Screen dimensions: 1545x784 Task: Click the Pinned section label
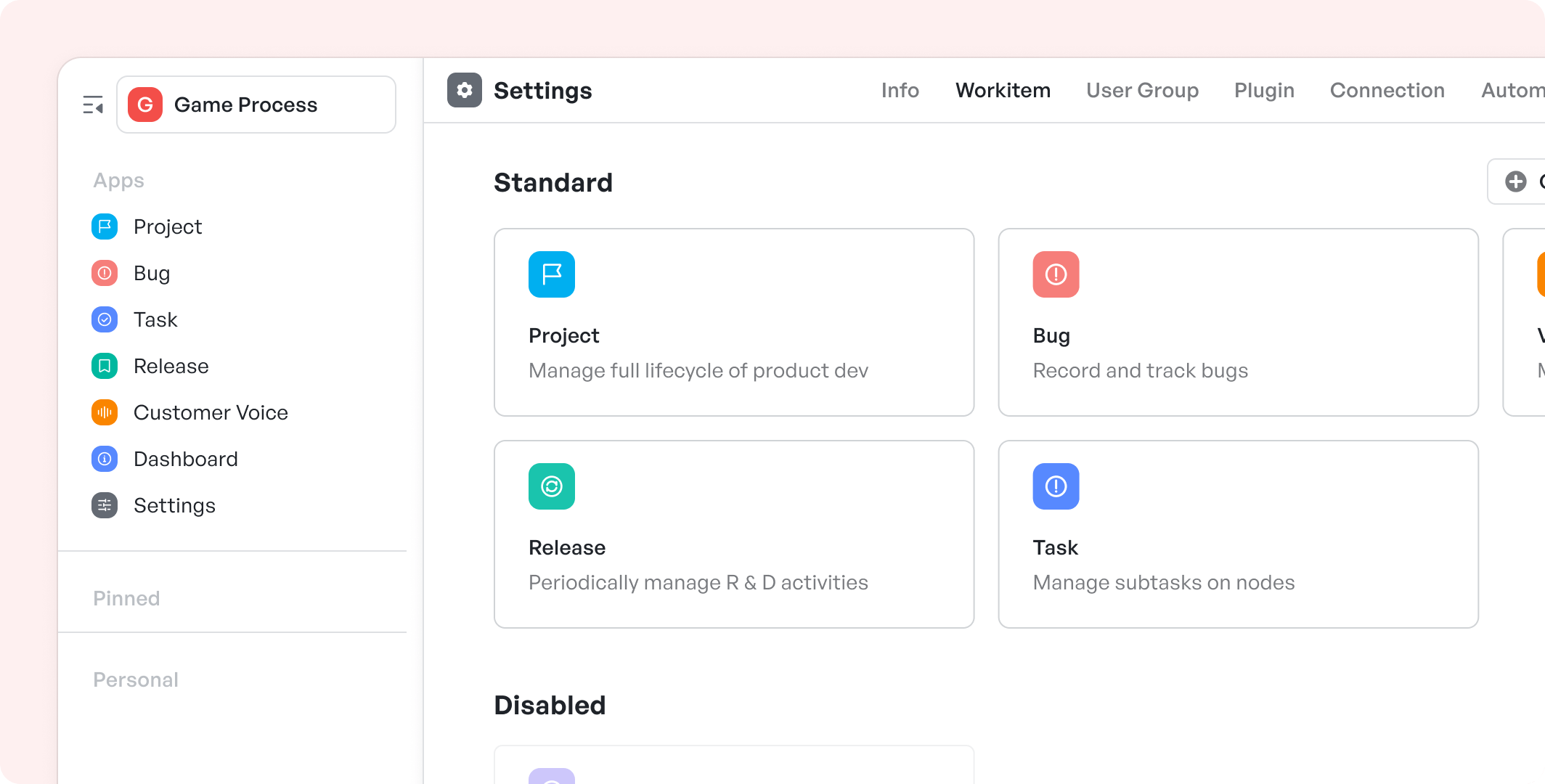tap(126, 598)
